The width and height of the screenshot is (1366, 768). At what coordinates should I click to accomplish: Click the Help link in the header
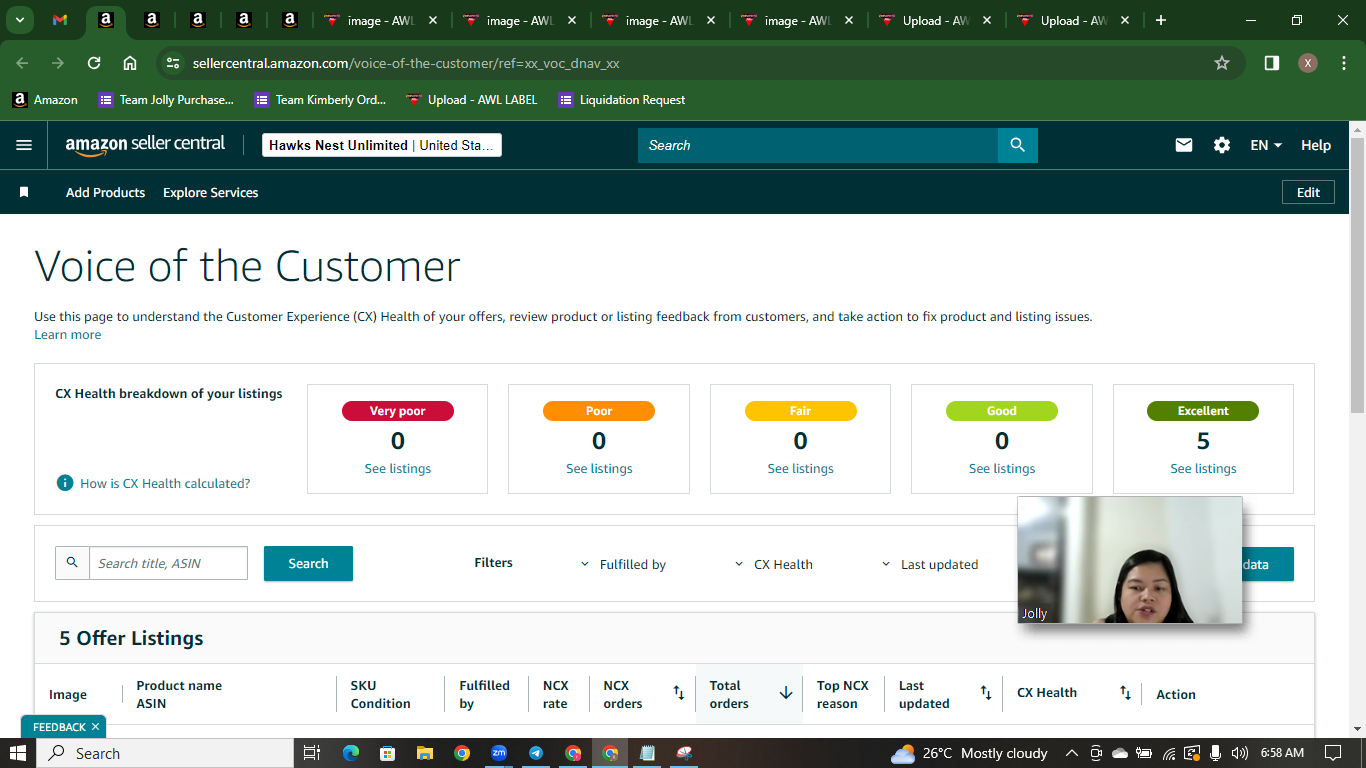point(1316,145)
